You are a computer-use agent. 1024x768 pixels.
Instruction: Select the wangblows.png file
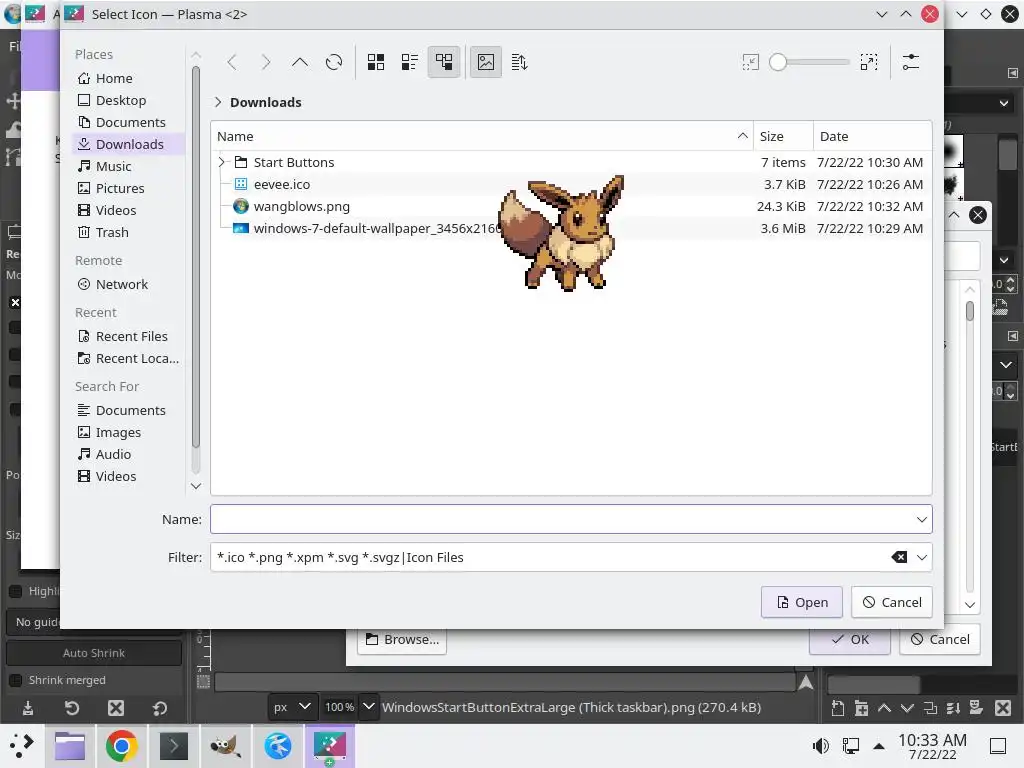tap(571, 206)
